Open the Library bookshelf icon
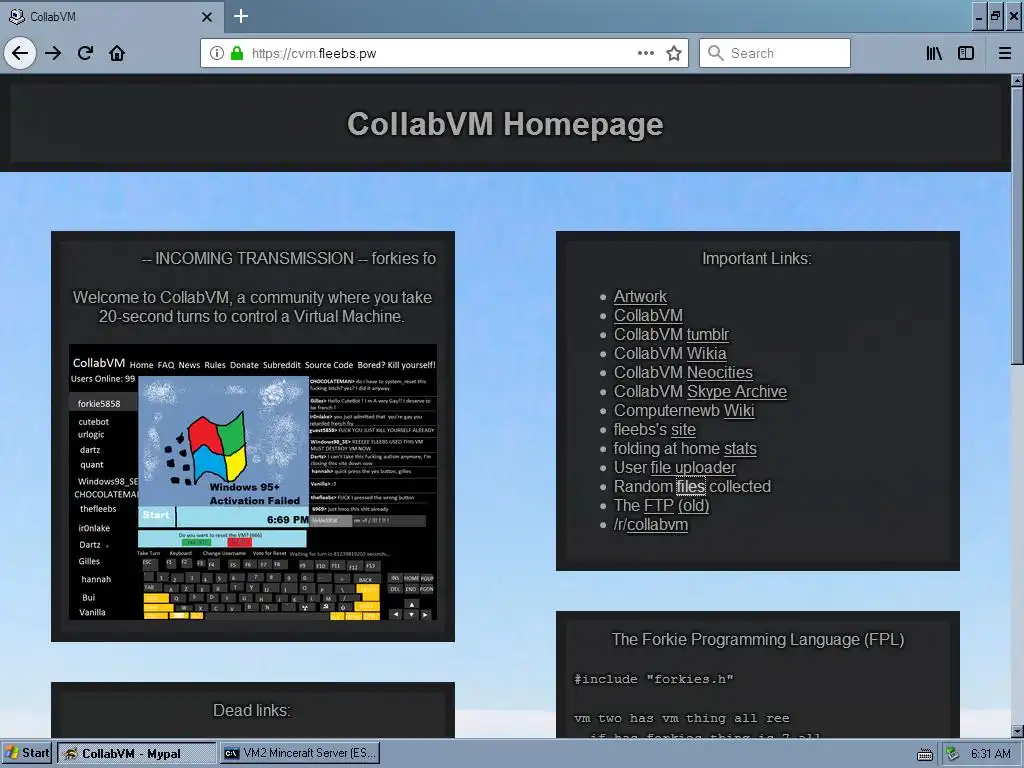The height and width of the screenshot is (768, 1024). 935,53
